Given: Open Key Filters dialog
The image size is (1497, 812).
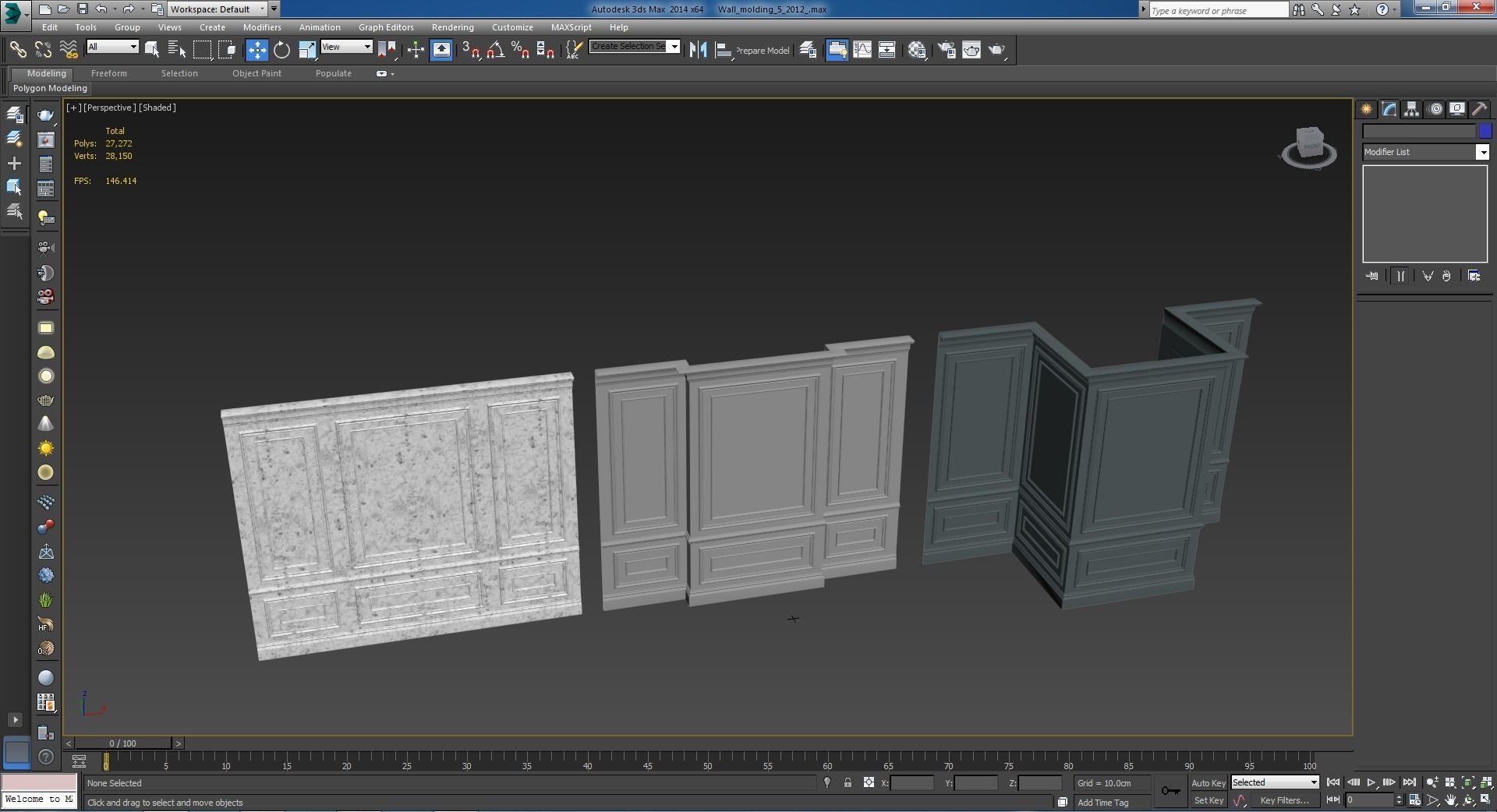Looking at the screenshot, I should tap(1284, 800).
